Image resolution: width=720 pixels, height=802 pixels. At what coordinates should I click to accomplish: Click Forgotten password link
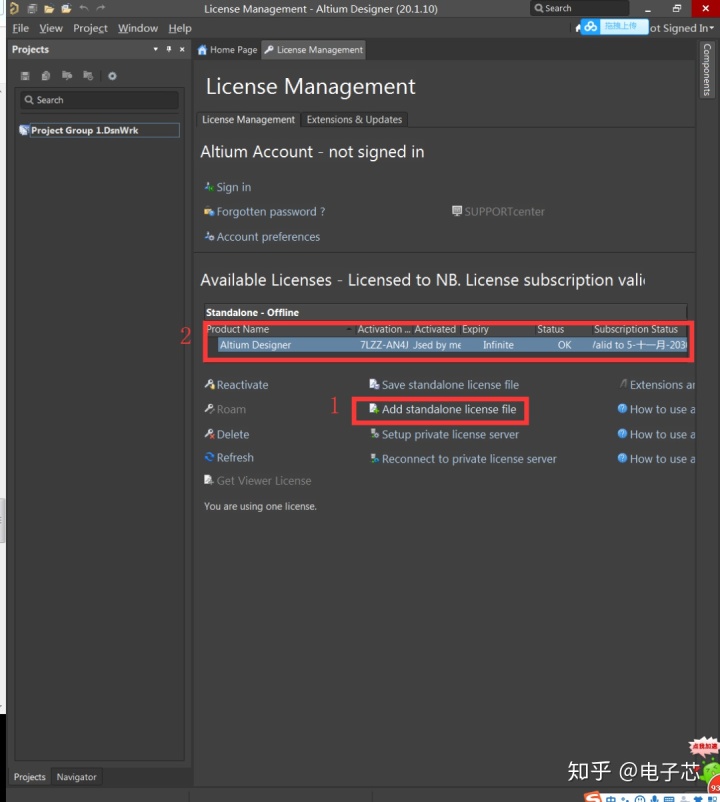click(271, 212)
